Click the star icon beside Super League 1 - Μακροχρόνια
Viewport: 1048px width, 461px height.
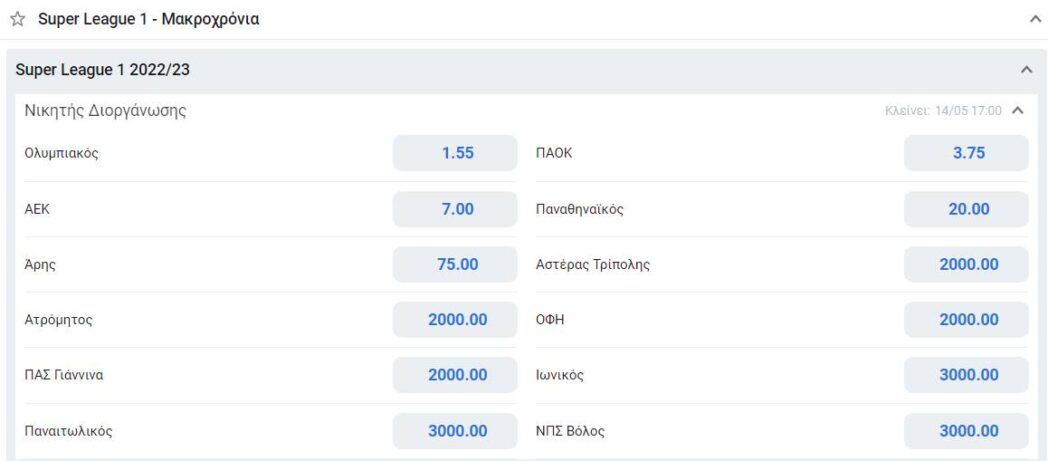click(x=17, y=20)
